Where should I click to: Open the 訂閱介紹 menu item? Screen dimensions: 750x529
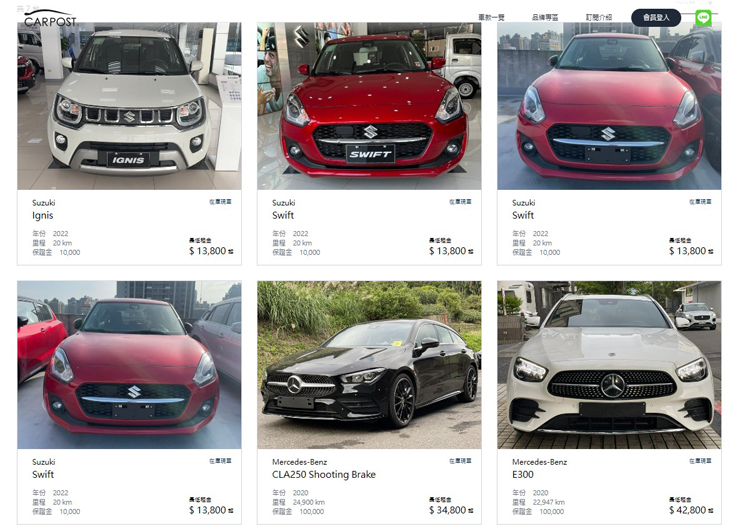[x=599, y=18]
